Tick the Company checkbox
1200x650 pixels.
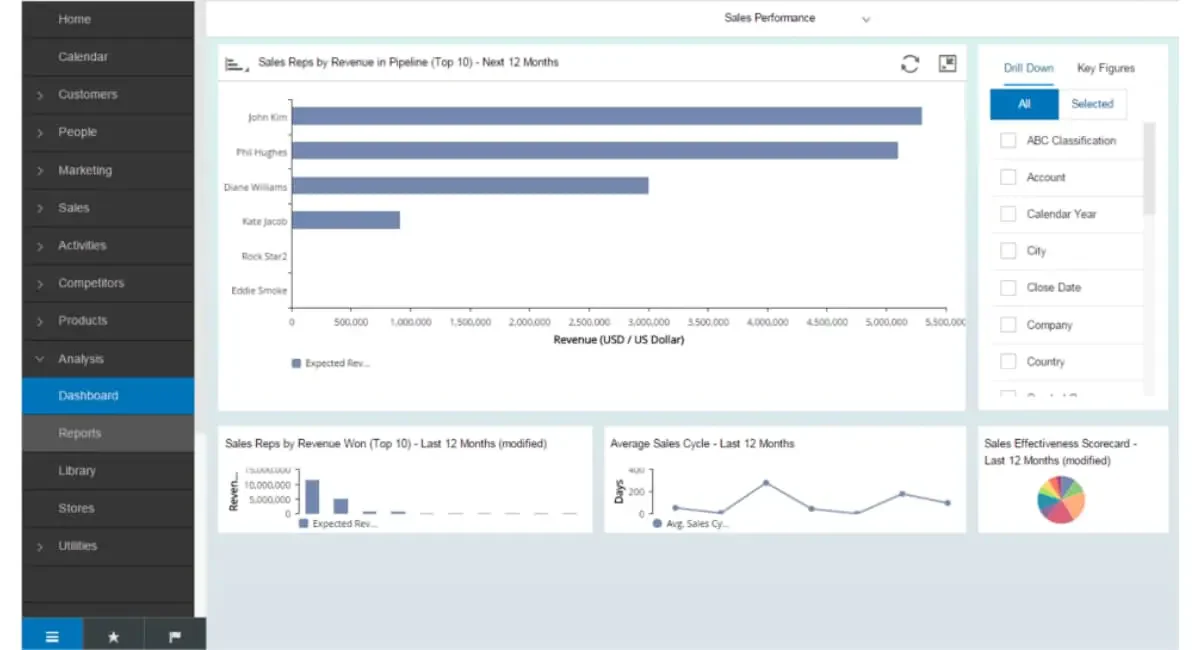[x=1008, y=325]
